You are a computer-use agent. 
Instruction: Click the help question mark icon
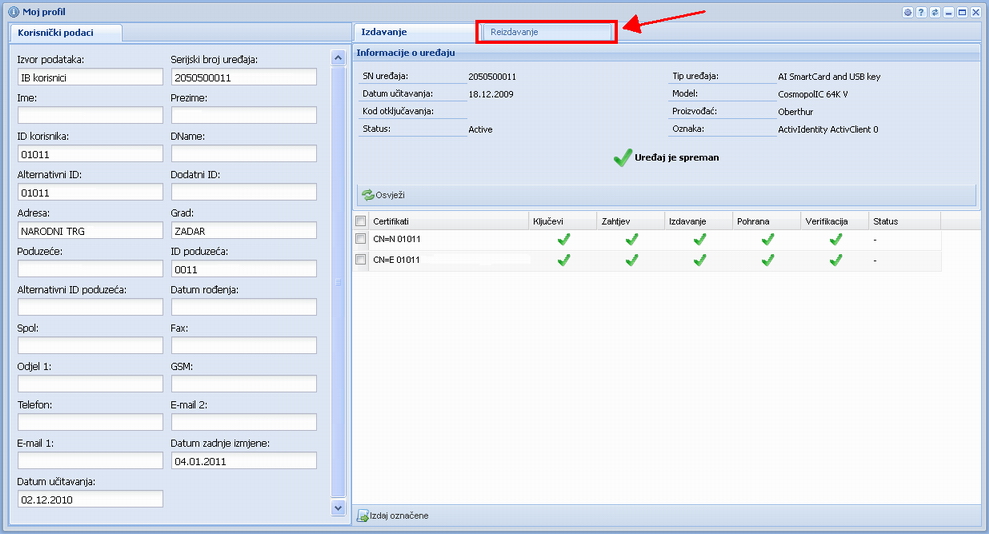(921, 12)
